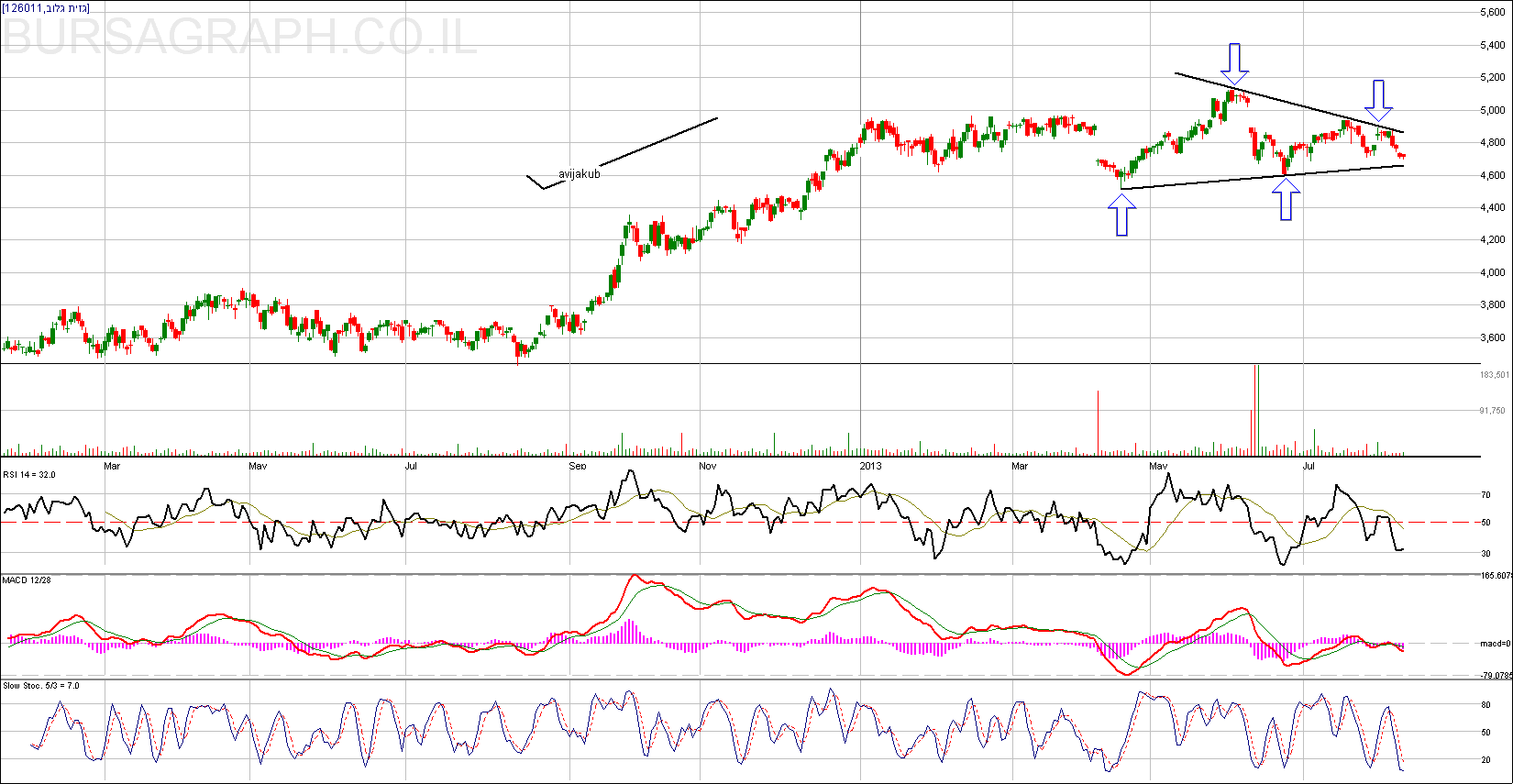This screenshot has height=784, width=1513.
Task: Click the Nov label on the time axis
Action: 707,466
